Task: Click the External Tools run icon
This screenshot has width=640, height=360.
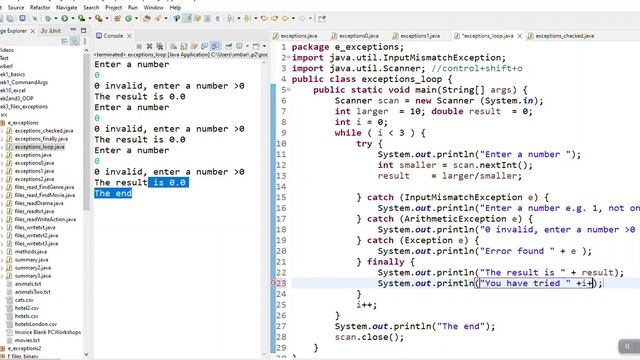Action: click(98, 18)
